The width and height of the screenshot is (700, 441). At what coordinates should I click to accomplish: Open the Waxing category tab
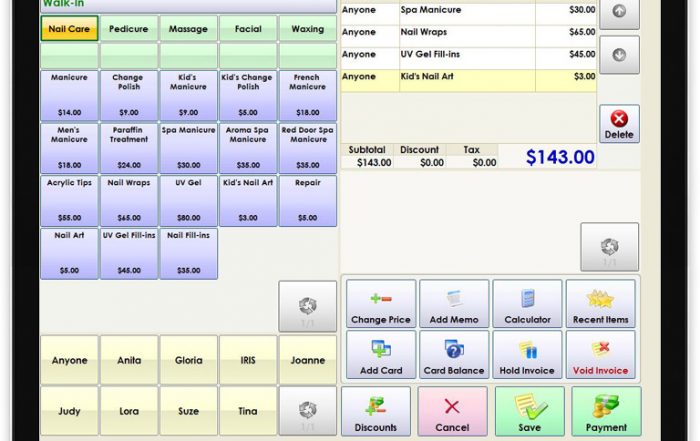click(x=308, y=29)
